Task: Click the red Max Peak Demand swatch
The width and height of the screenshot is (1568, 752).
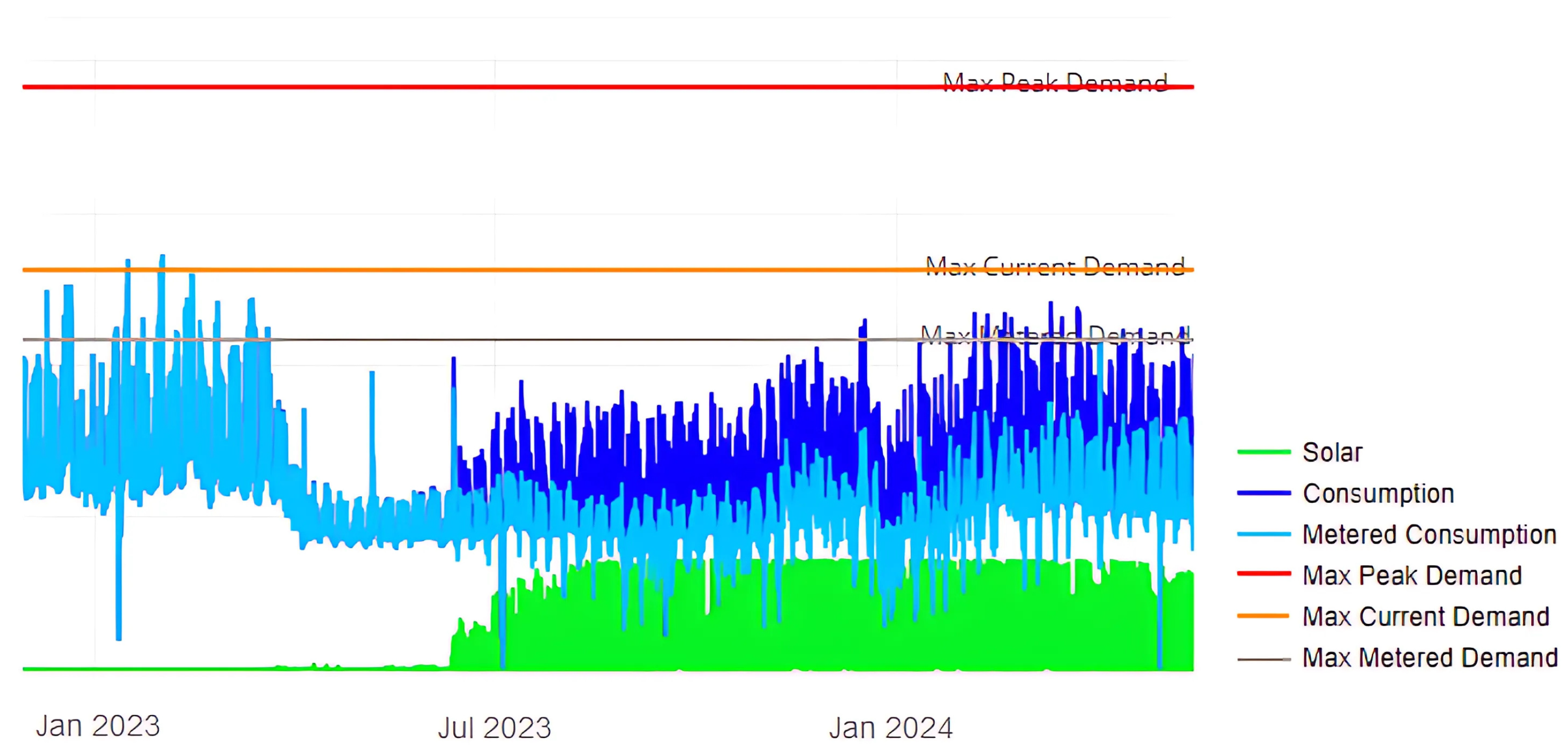Action: tap(1263, 573)
